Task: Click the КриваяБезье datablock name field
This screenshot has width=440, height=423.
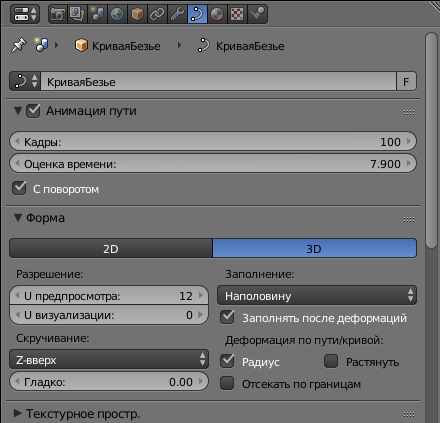Action: pos(218,81)
